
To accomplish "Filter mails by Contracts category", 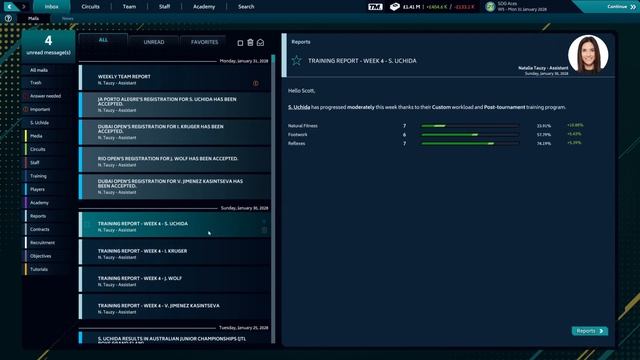I will click(49, 229).
